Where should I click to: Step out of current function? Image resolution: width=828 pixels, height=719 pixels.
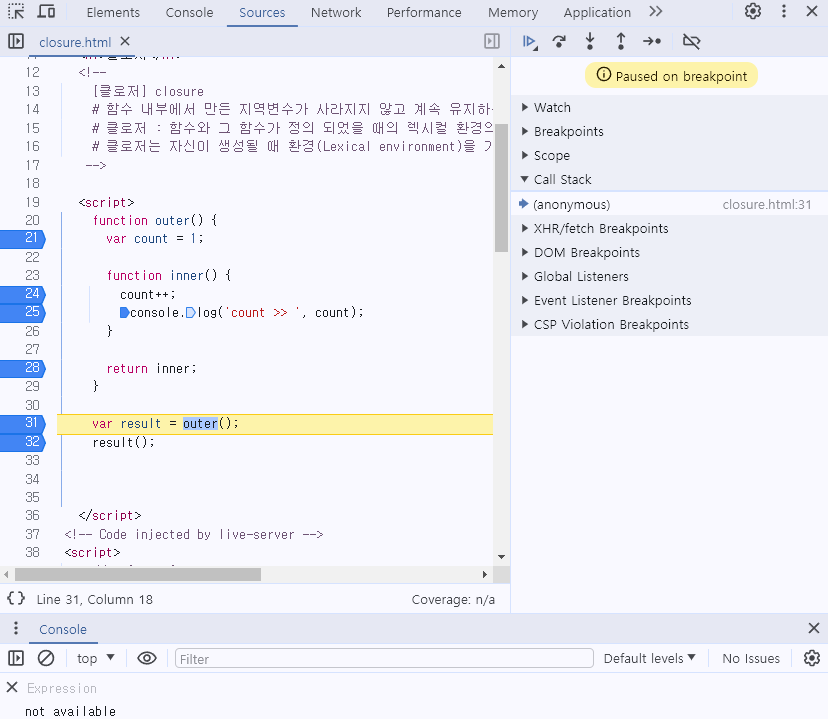[x=621, y=41]
